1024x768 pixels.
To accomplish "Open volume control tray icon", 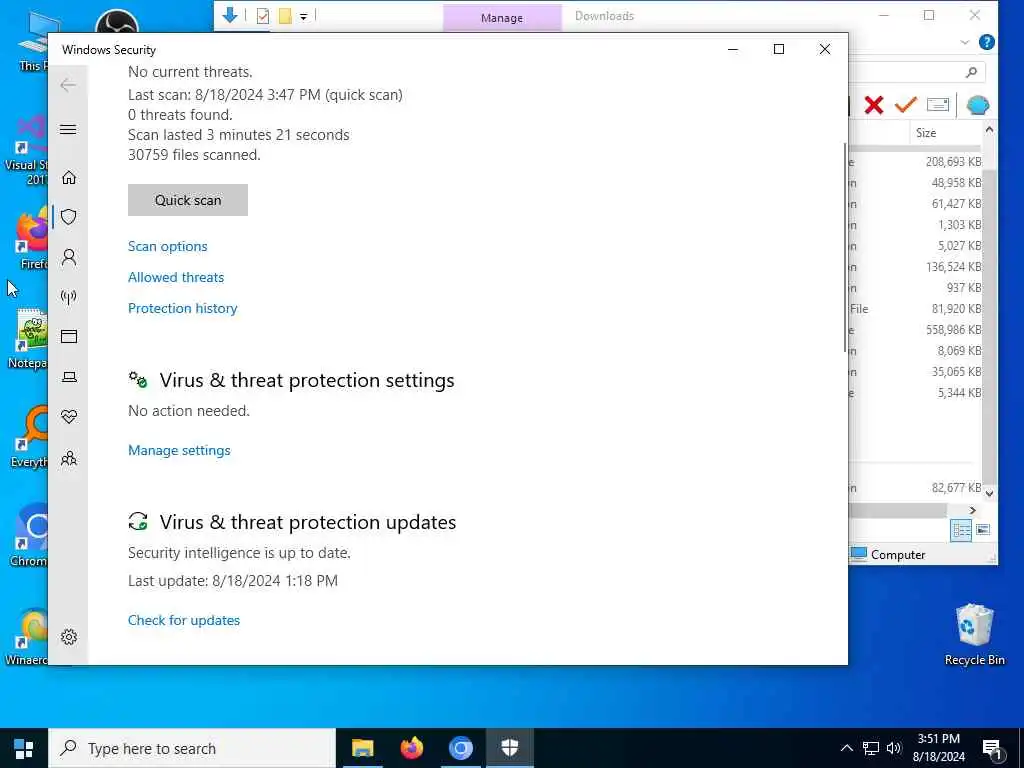I will tap(893, 748).
